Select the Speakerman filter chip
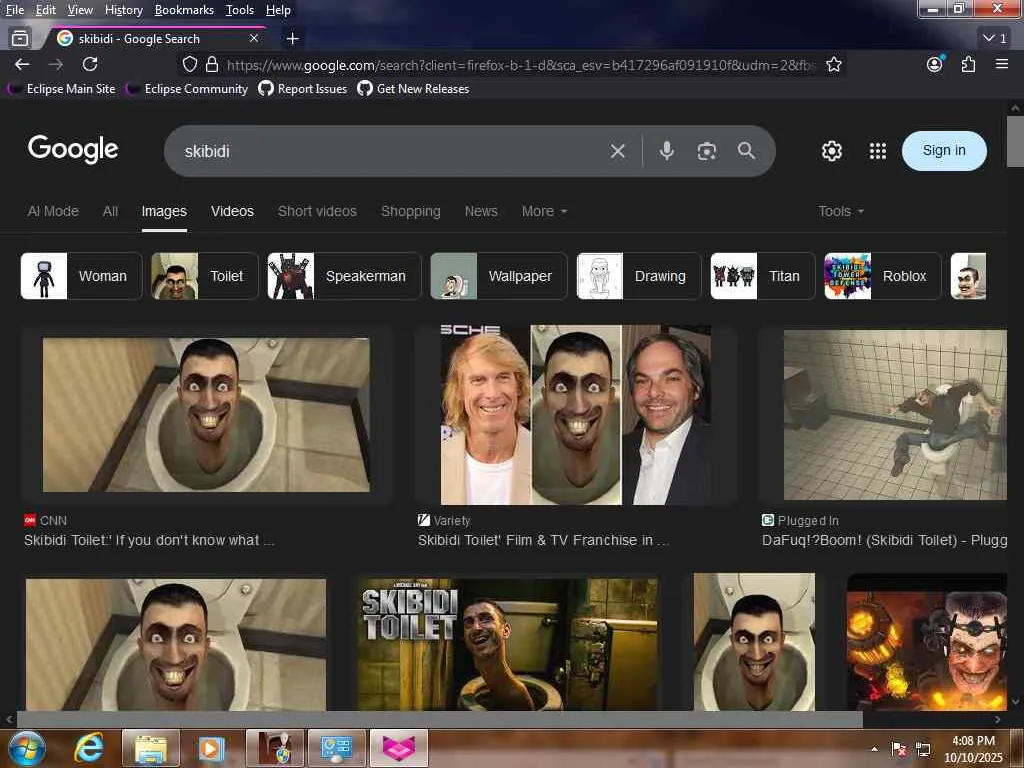Viewport: 1024px width, 768px height. point(345,276)
